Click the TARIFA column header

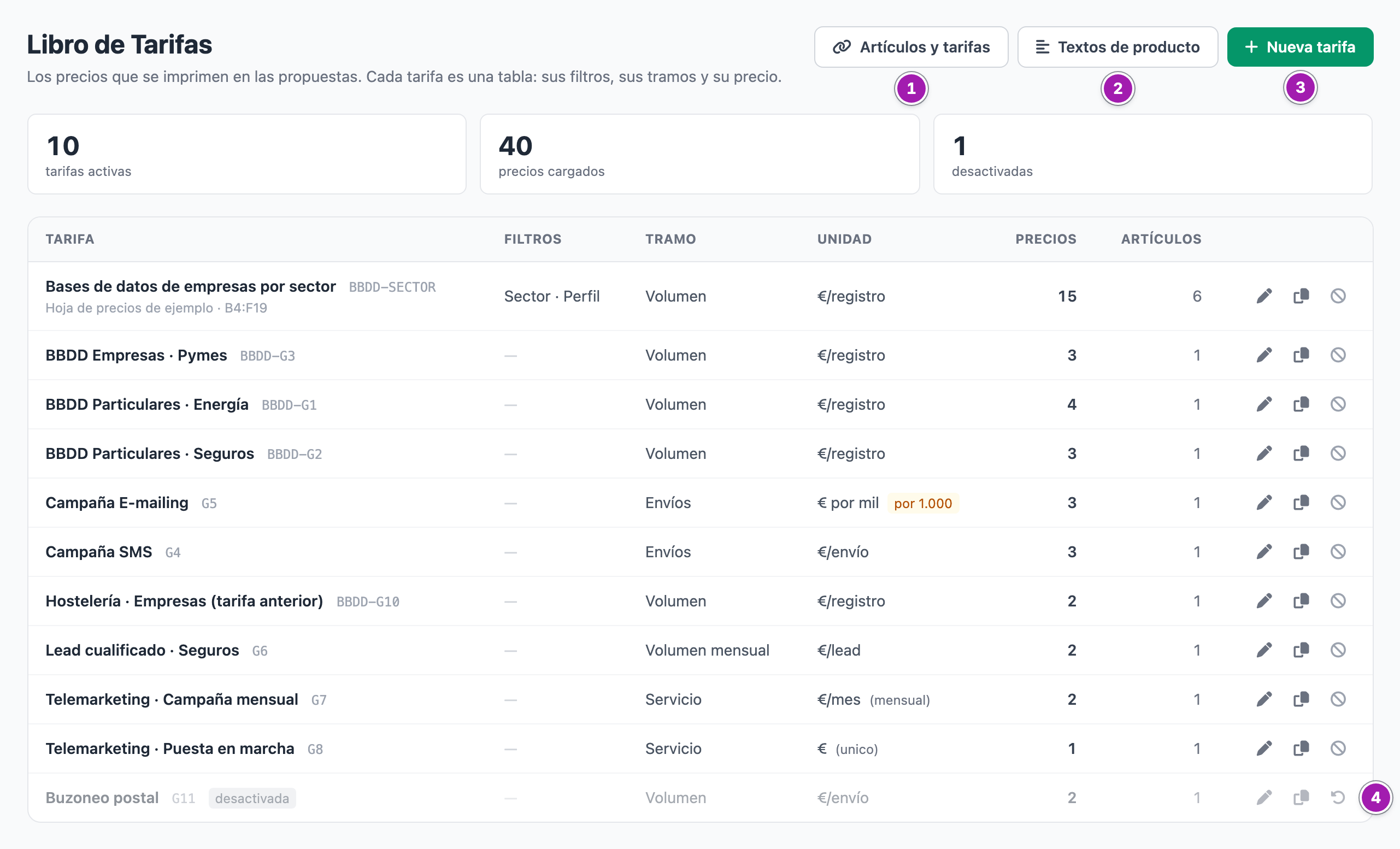click(x=70, y=239)
